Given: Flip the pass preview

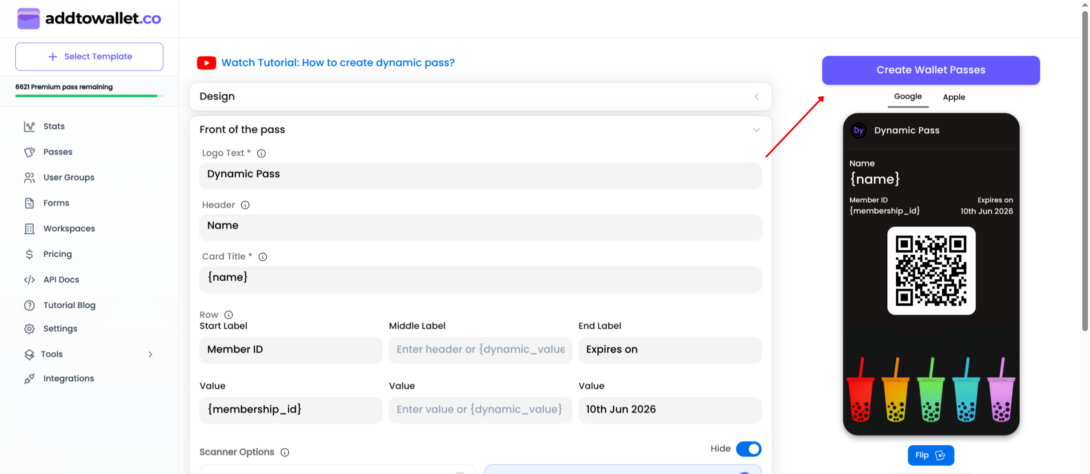Looking at the screenshot, I should coord(931,455).
